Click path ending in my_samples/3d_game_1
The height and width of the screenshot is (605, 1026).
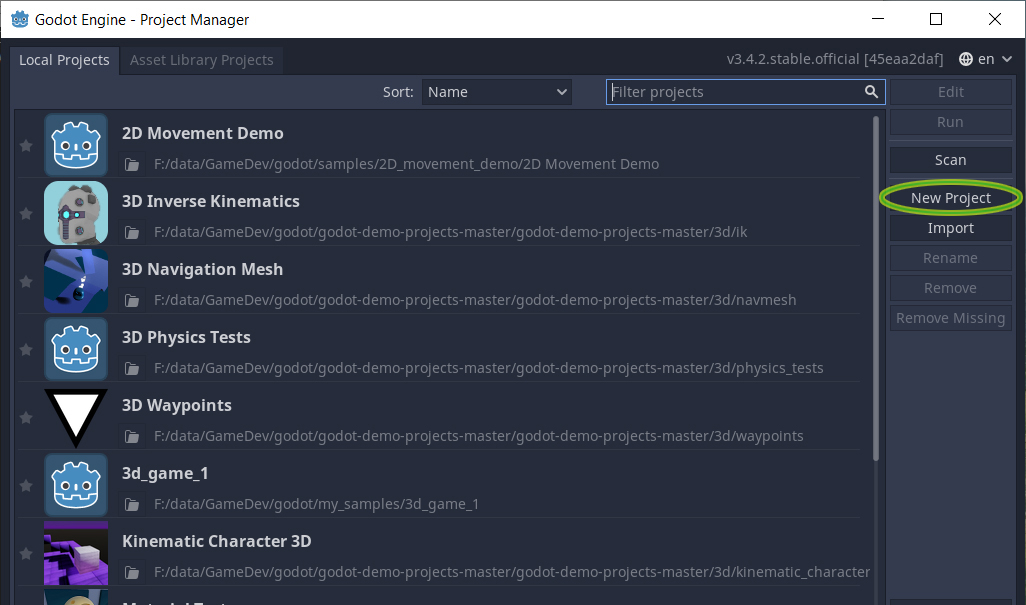(x=316, y=504)
